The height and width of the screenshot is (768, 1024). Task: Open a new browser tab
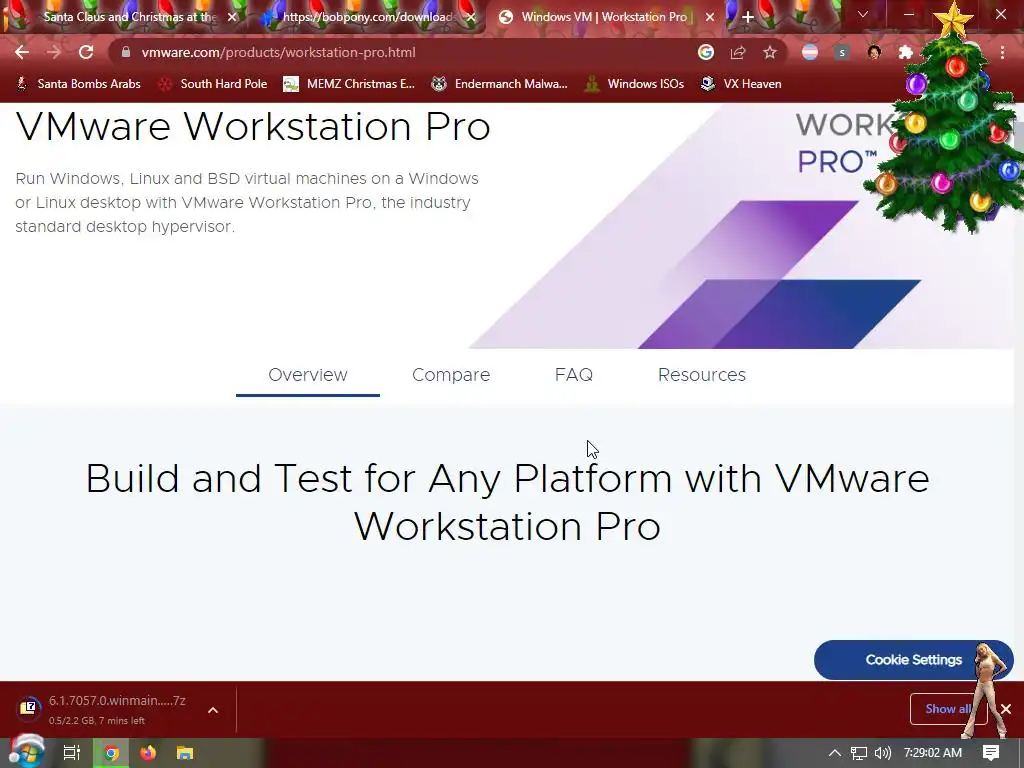(x=748, y=17)
